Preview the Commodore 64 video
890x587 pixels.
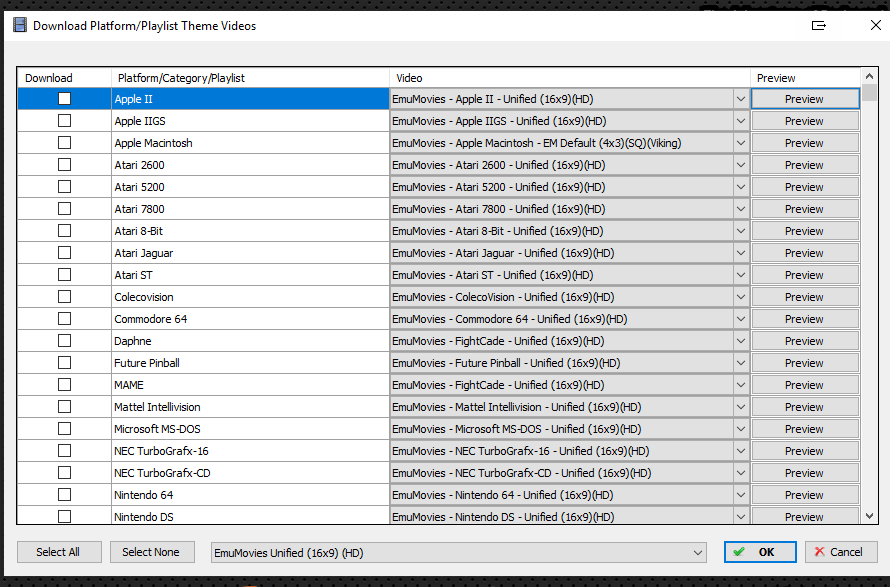pos(805,318)
